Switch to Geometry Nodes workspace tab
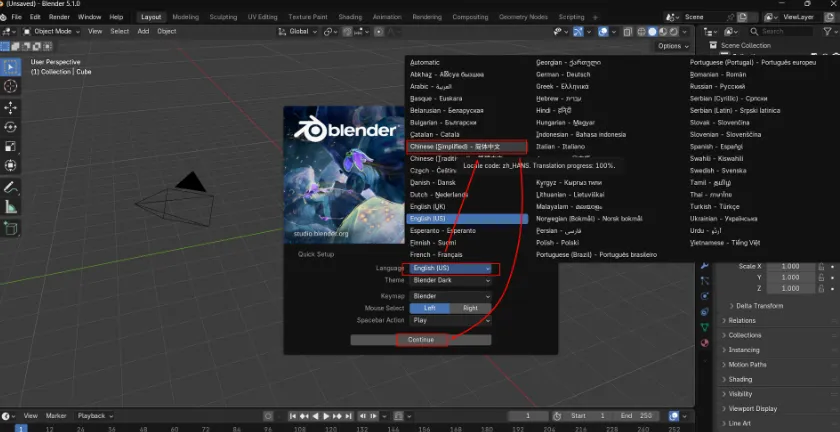 pyautogui.click(x=523, y=17)
